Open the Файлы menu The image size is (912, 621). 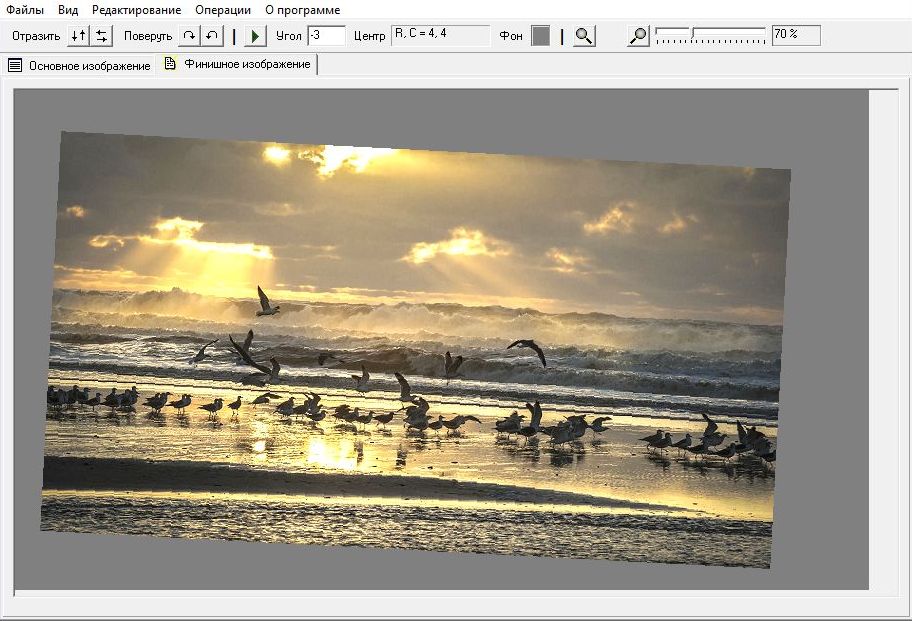(25, 10)
